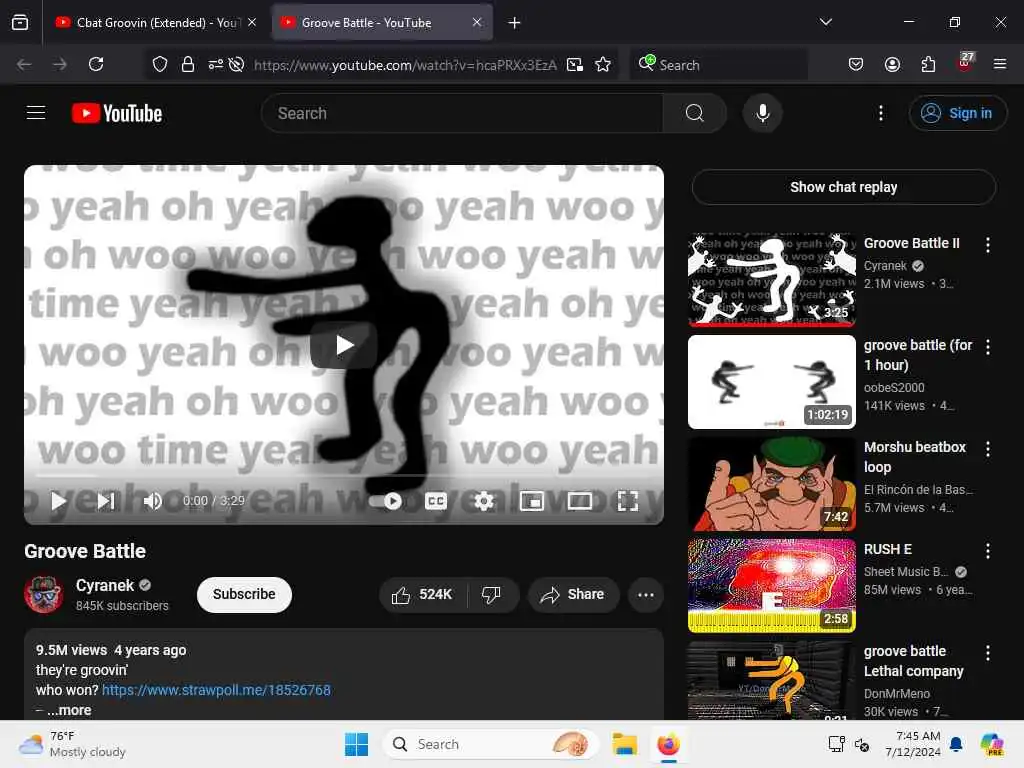The width and height of the screenshot is (1024, 768).
Task: Open Windows Start menu
Action: (356, 744)
